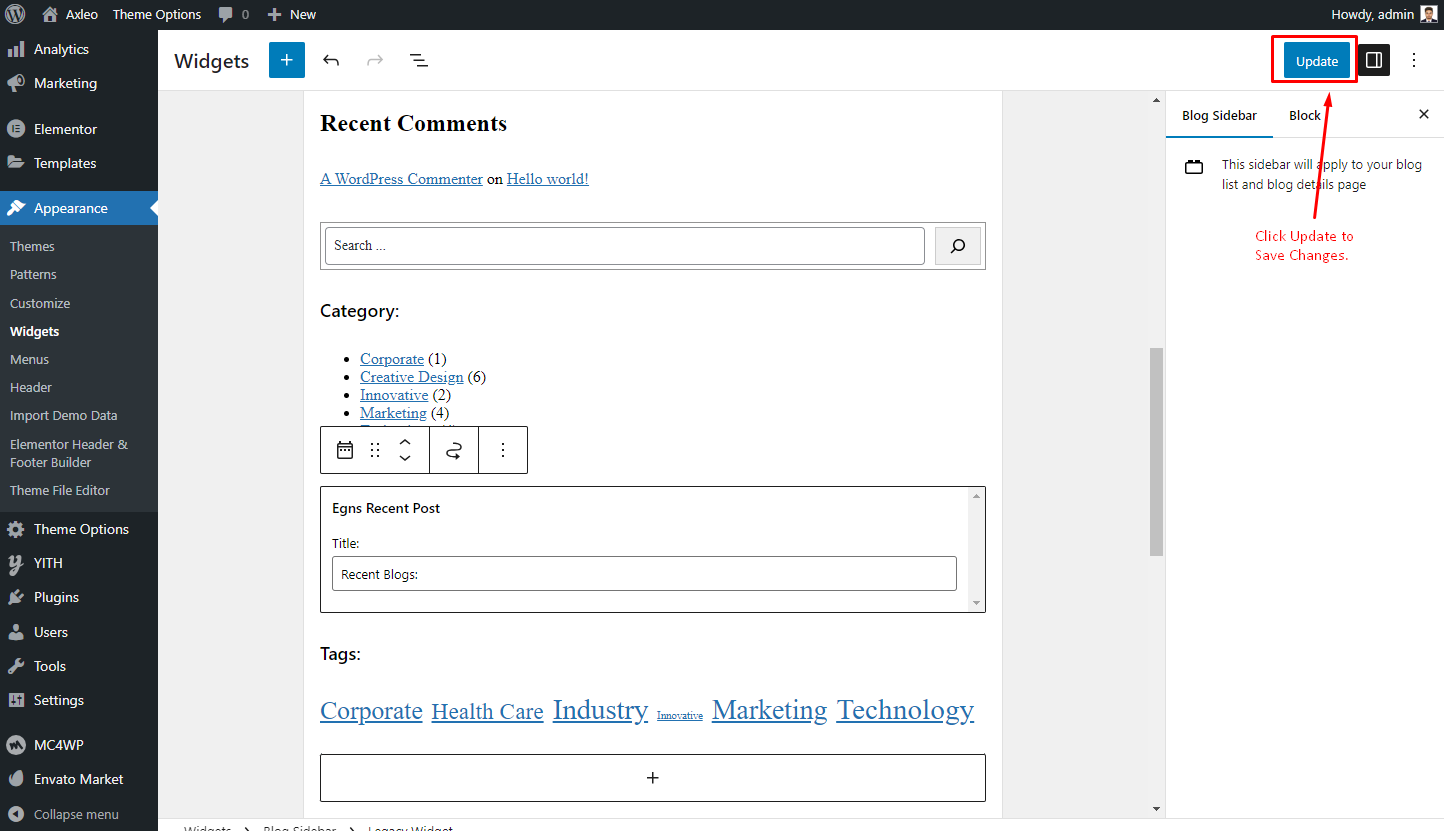
Task: Open A WordPress Commenter link
Action: point(401,179)
